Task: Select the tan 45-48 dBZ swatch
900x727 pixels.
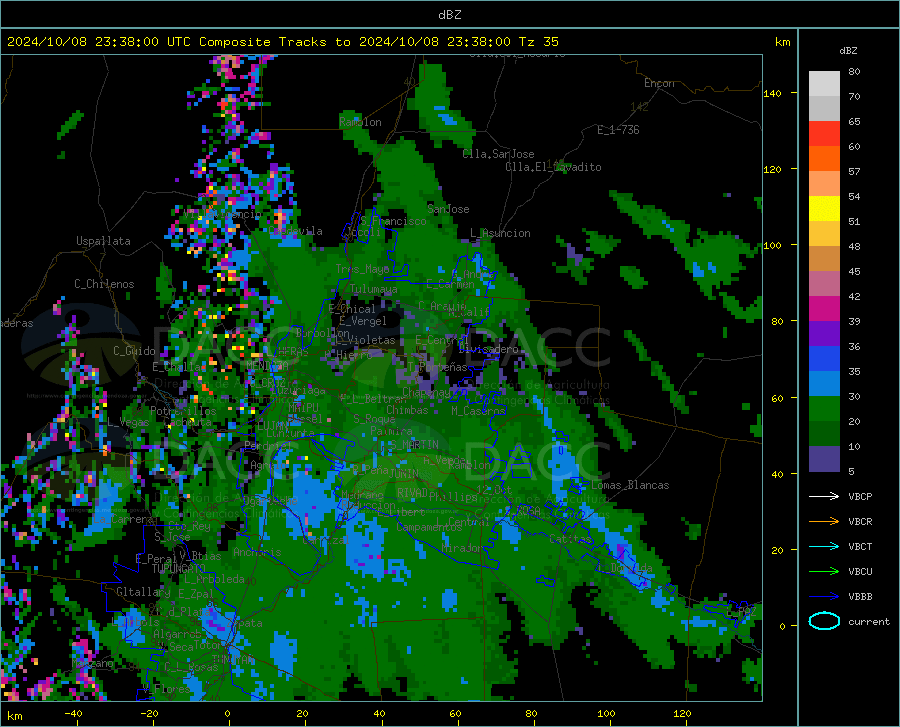Action: pos(824,259)
